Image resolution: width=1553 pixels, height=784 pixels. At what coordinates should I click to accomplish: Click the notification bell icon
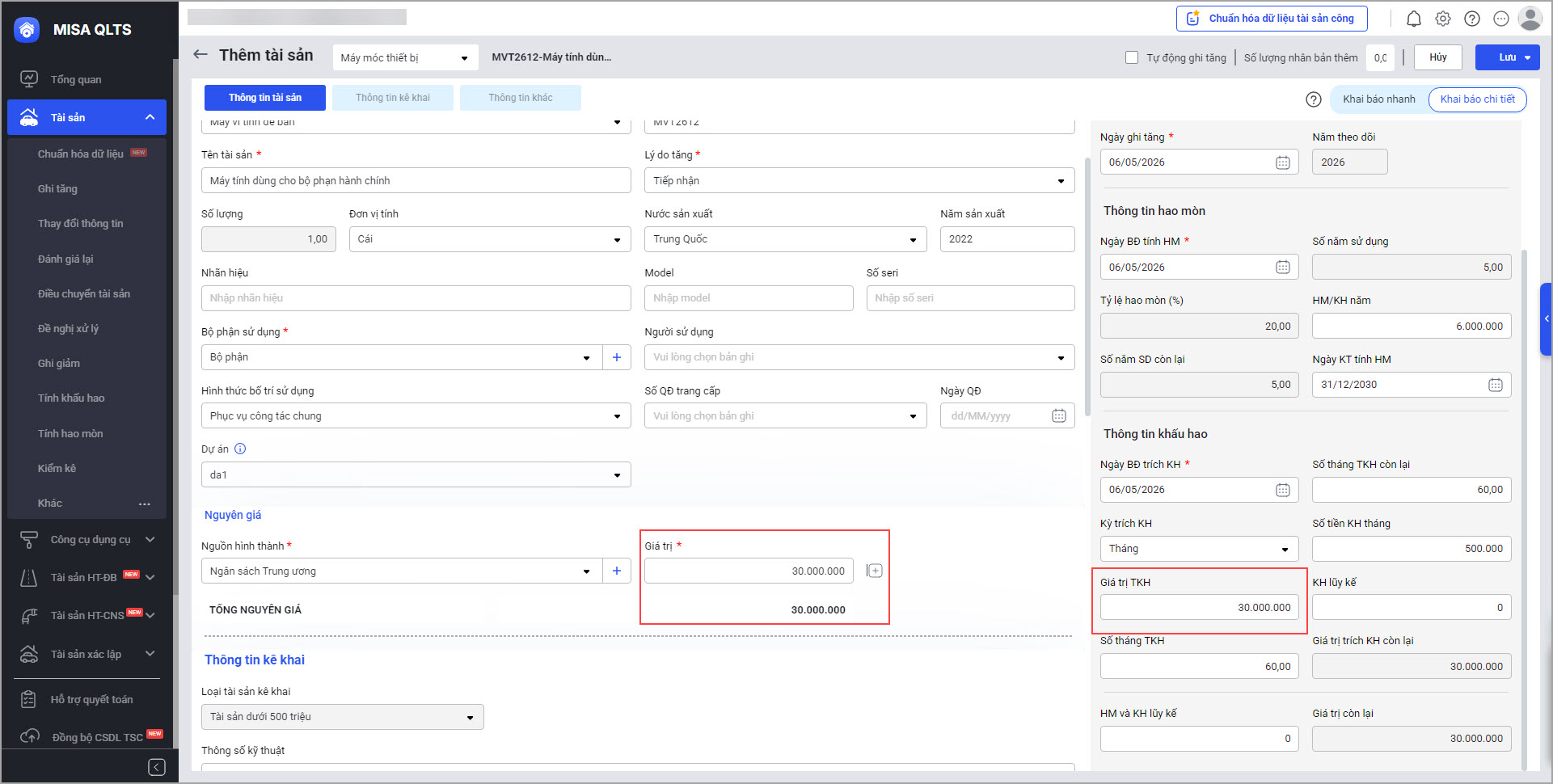click(x=1413, y=19)
